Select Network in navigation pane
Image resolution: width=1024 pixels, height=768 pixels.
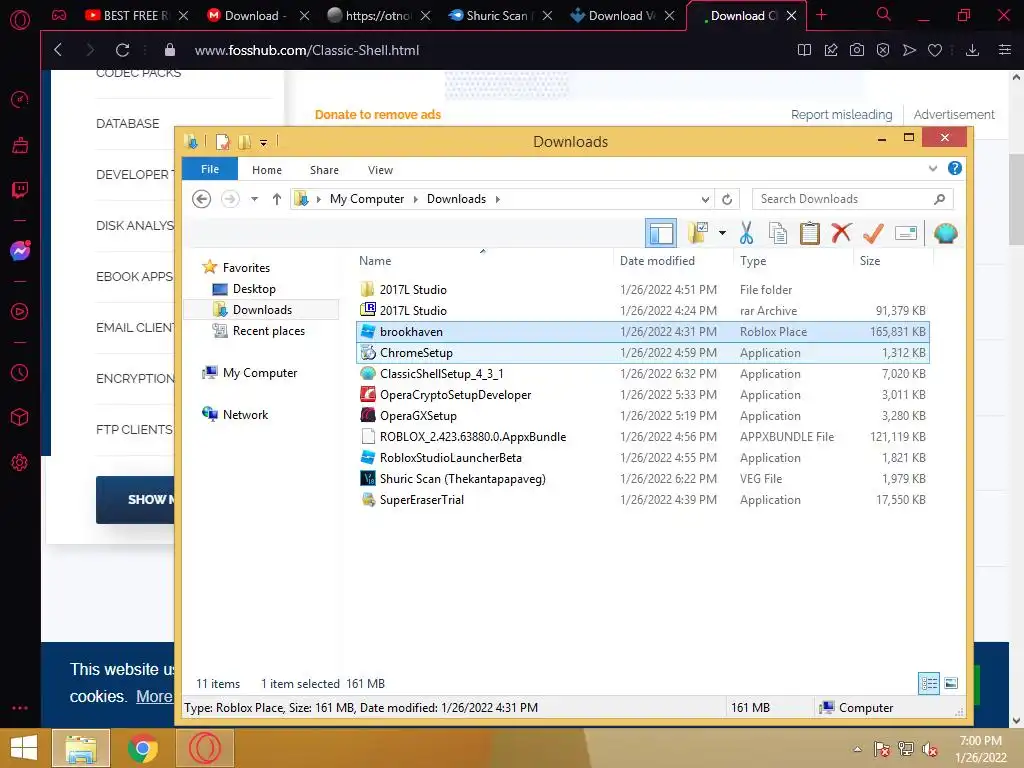245,415
